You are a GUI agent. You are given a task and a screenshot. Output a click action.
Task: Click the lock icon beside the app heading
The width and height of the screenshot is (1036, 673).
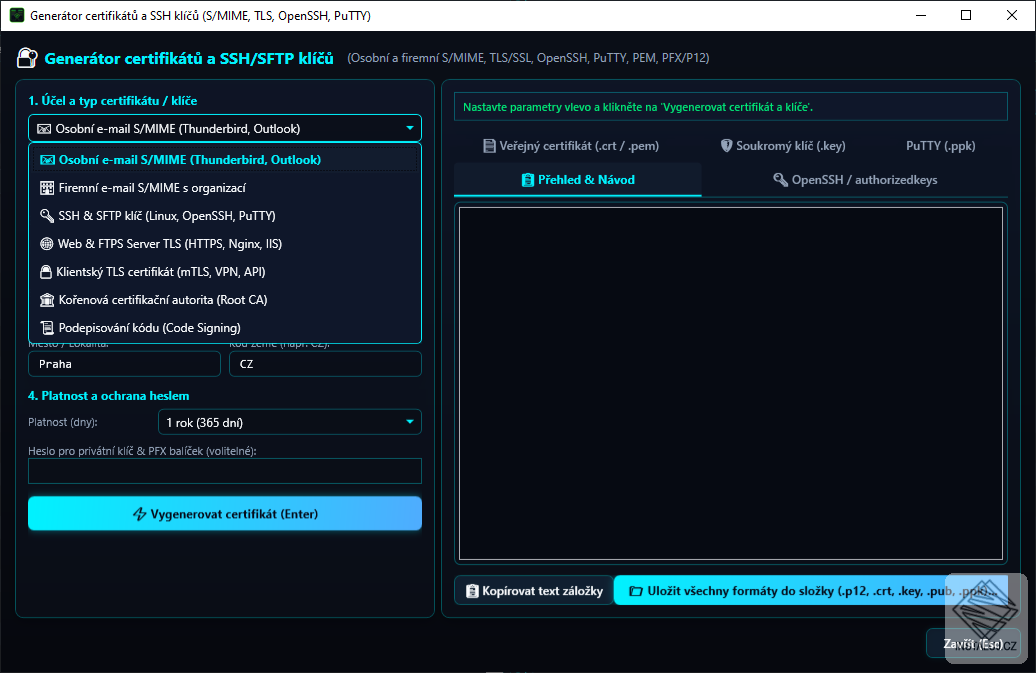pos(27,58)
